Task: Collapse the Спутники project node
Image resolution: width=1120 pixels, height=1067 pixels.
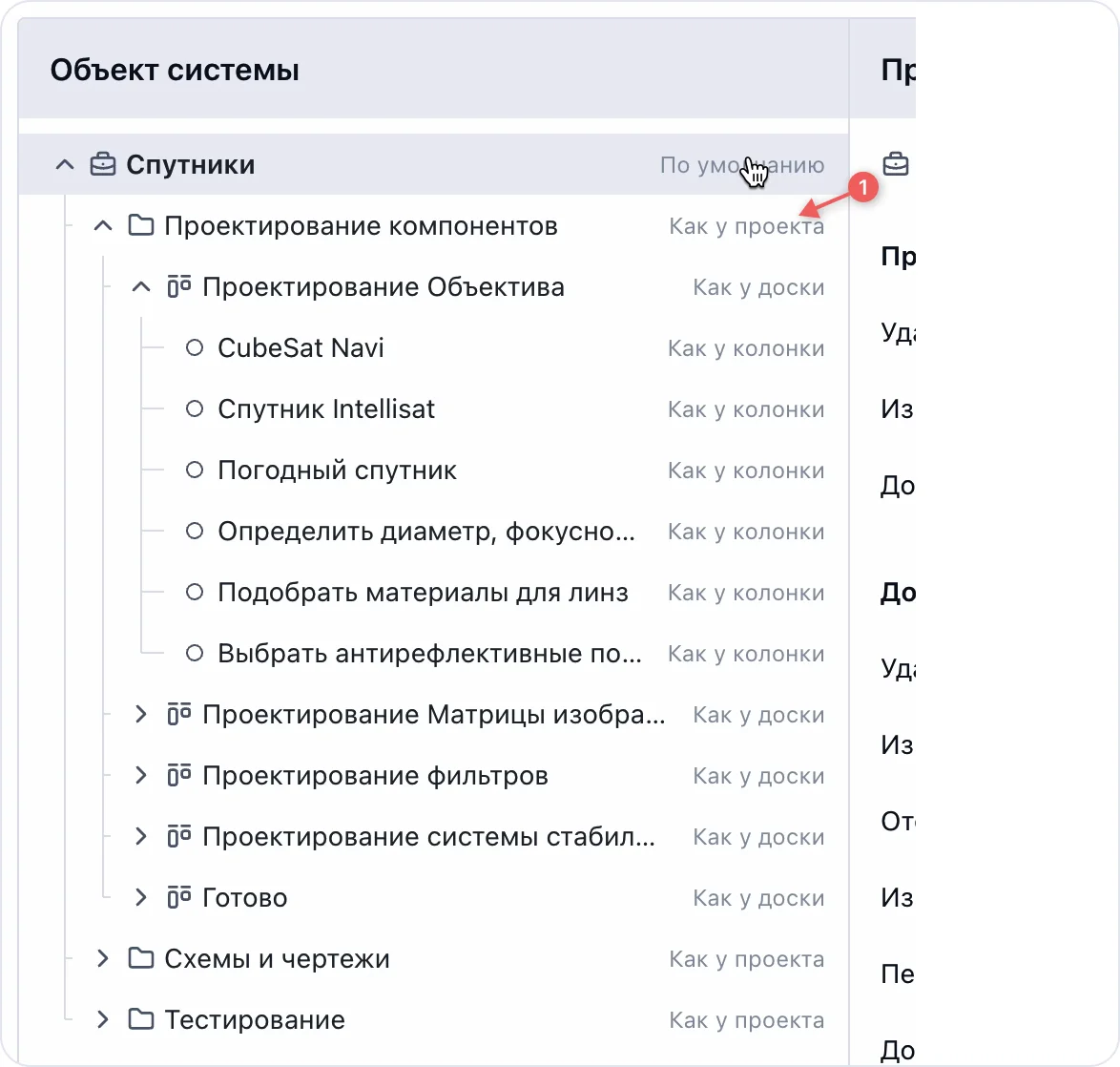Action: coord(65,165)
